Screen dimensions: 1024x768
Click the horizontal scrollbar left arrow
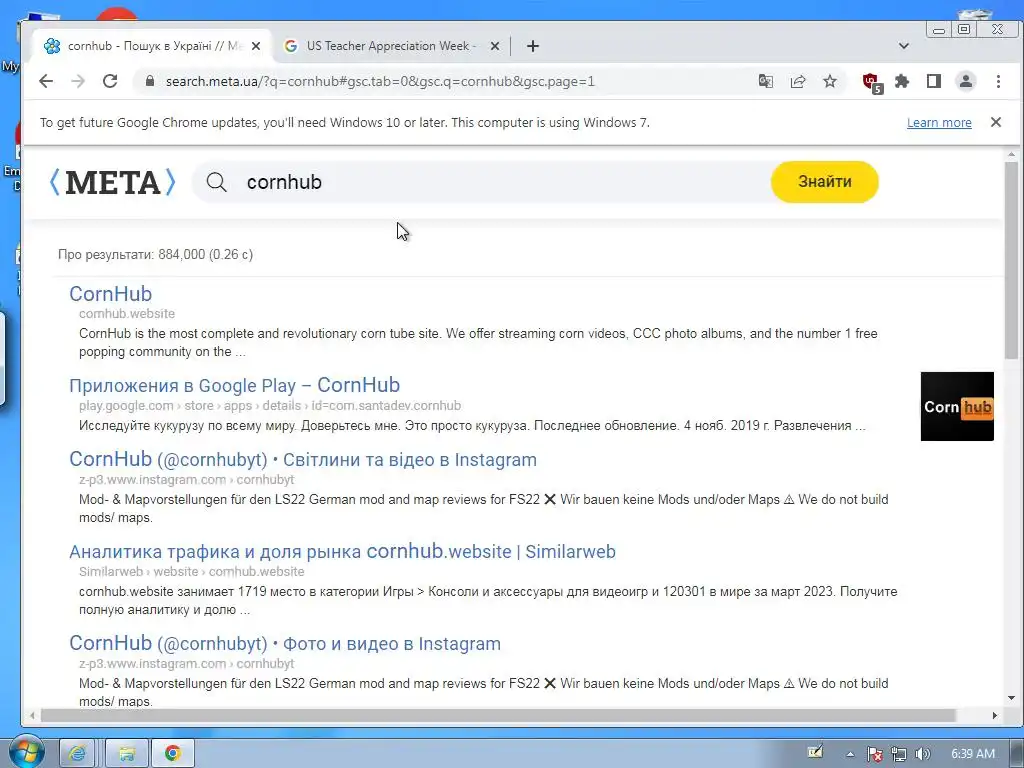32,716
